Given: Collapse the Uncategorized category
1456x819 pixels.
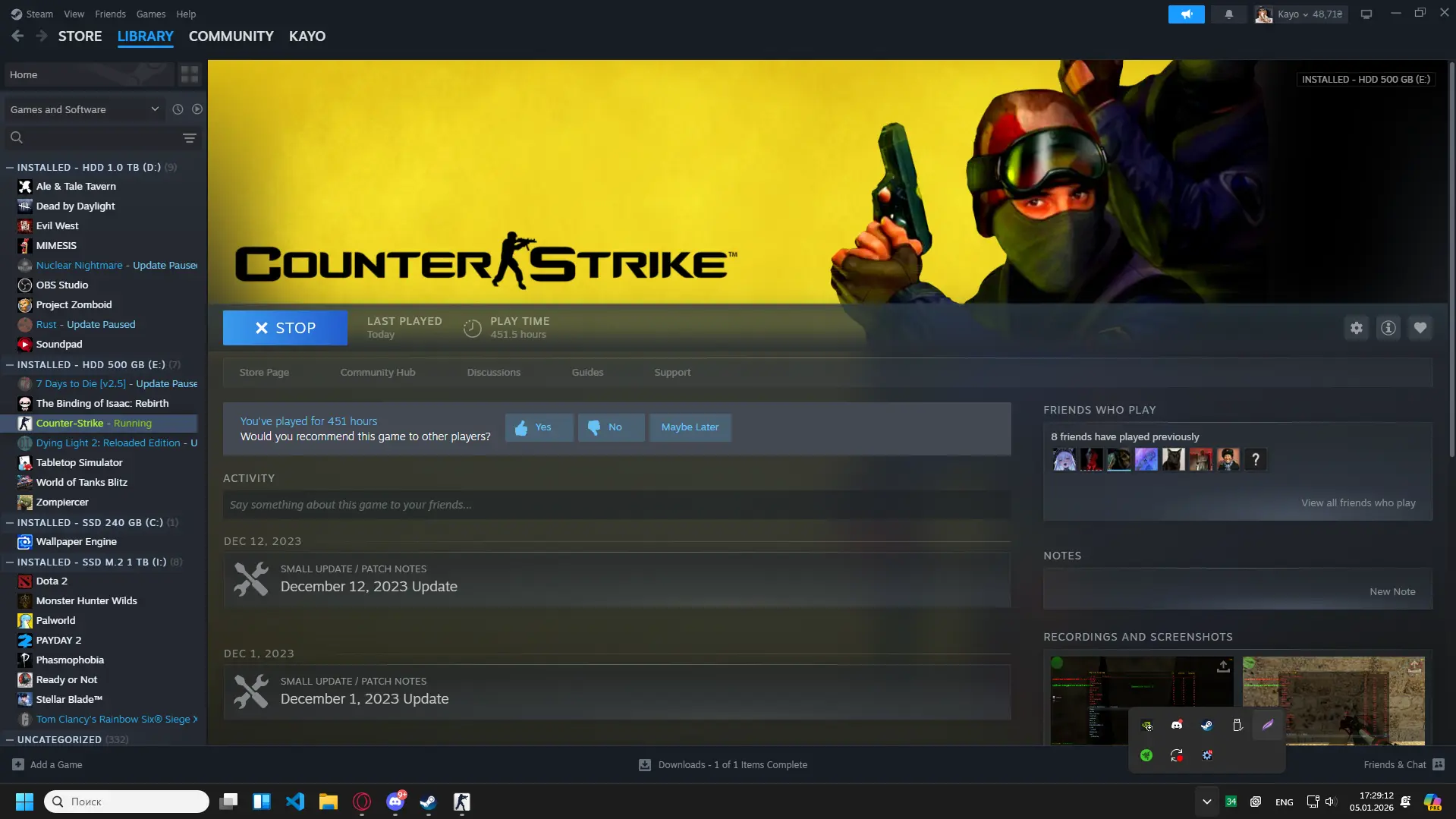Looking at the screenshot, I should 10,739.
